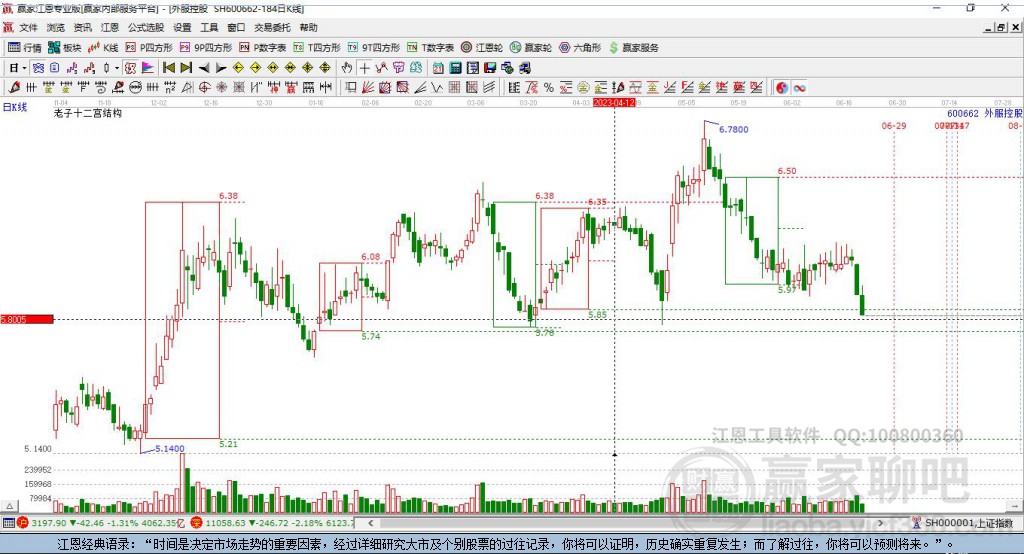Viewport: 1024px width, 554px height.
Task: Click the infinity loop icon
Action: click(x=799, y=88)
